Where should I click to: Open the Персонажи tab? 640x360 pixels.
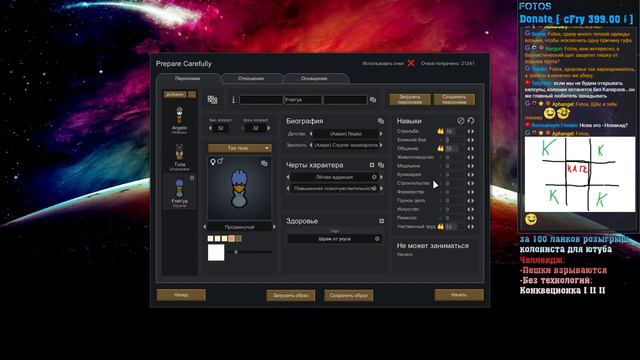coord(187,78)
